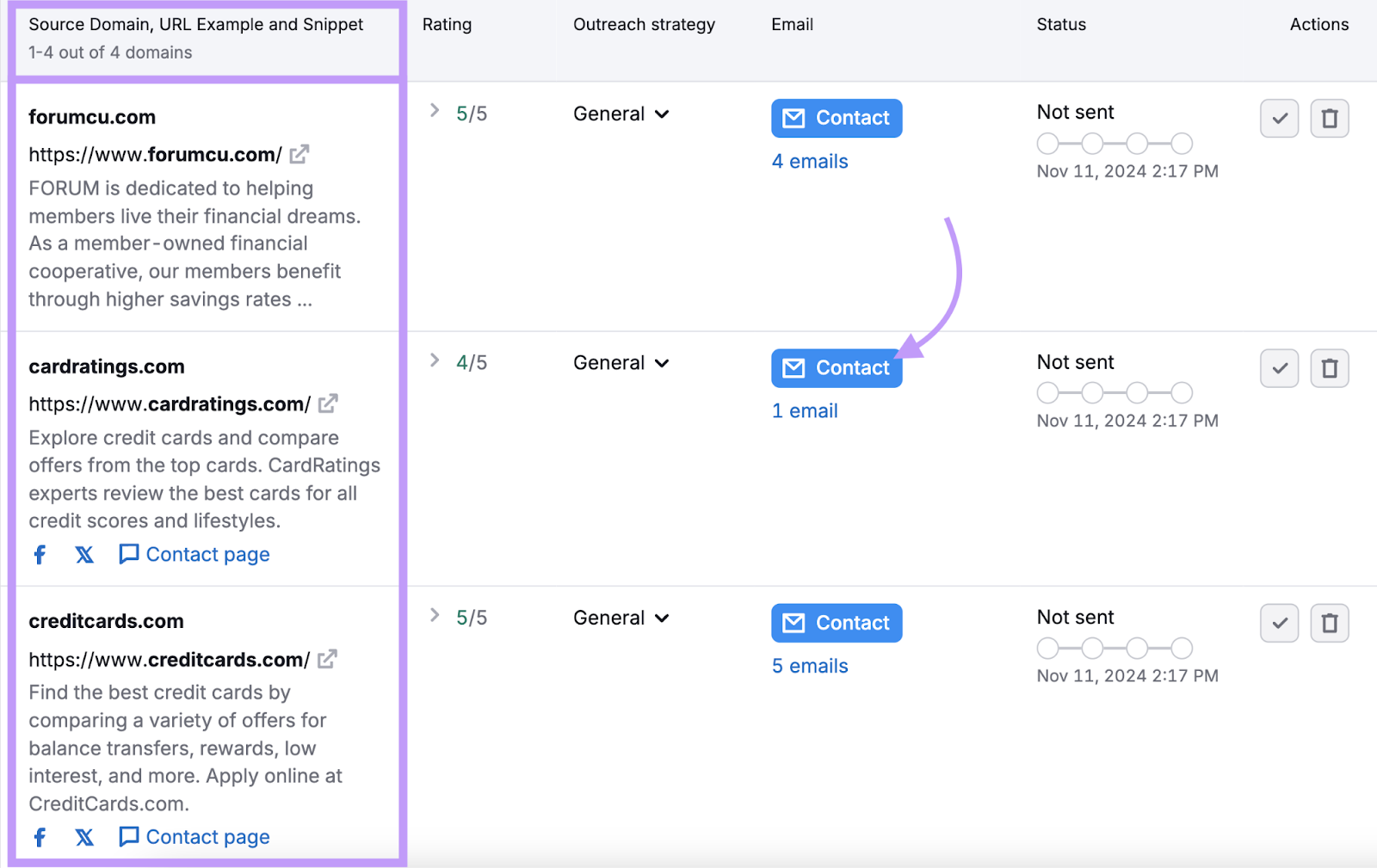Delete the forumcu.com prospect with trash icon

click(1329, 119)
